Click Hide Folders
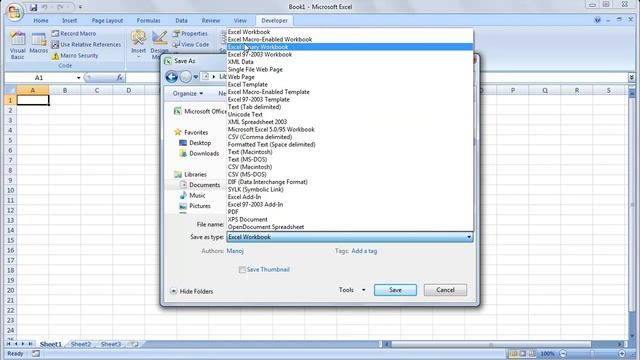Viewport: 640px width, 360px height. pyautogui.click(x=191, y=291)
